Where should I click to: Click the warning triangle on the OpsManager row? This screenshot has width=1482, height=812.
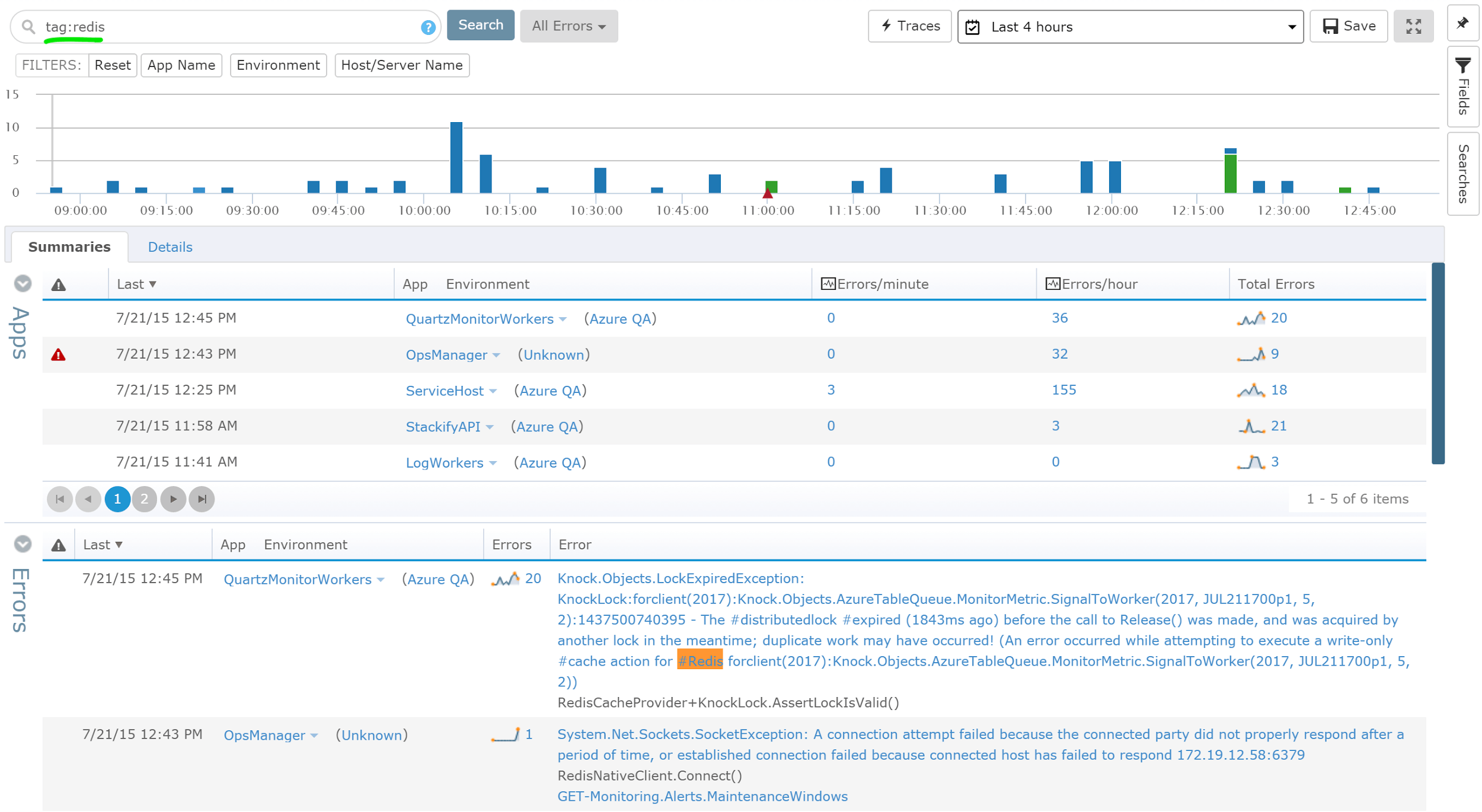(x=59, y=354)
